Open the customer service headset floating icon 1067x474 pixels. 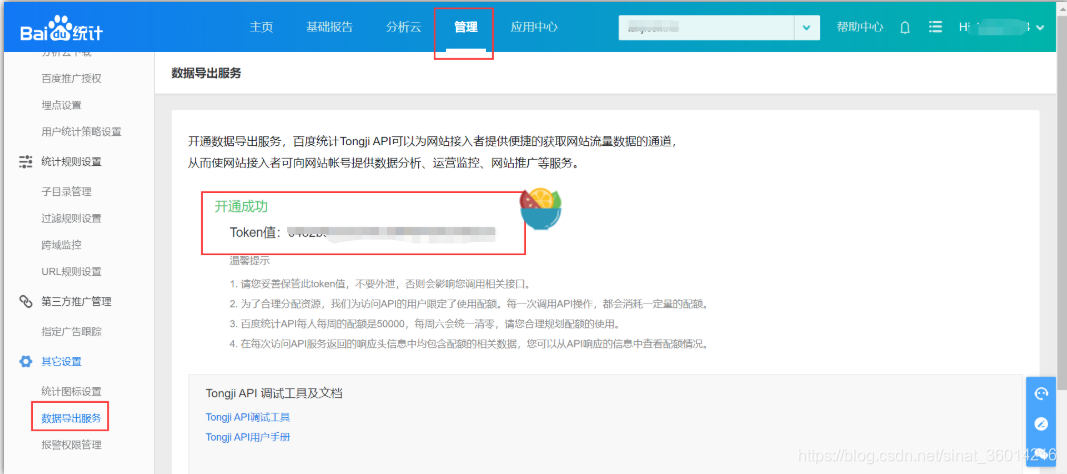coord(1040,393)
